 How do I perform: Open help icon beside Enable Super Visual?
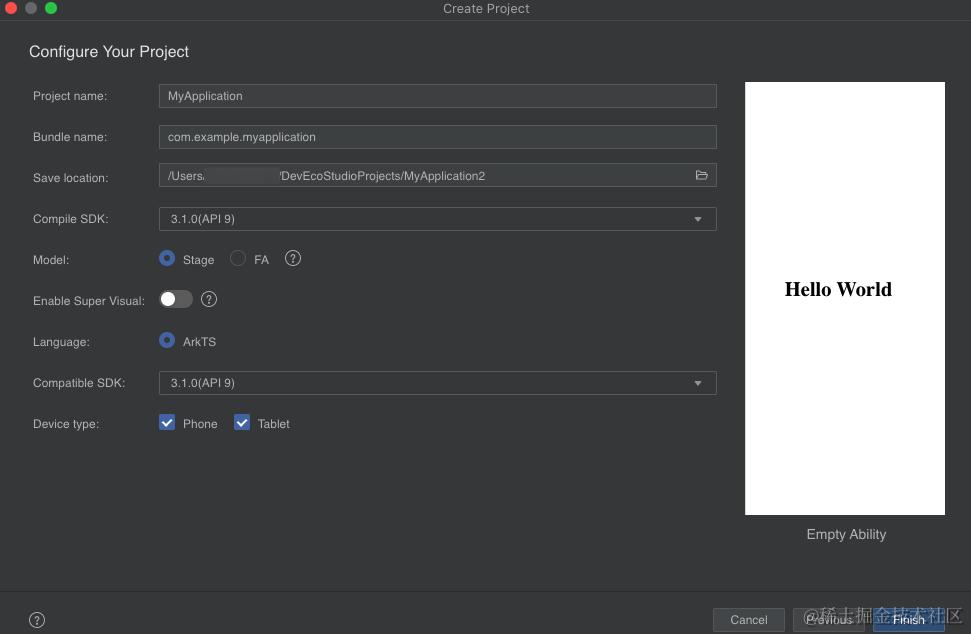coord(209,300)
